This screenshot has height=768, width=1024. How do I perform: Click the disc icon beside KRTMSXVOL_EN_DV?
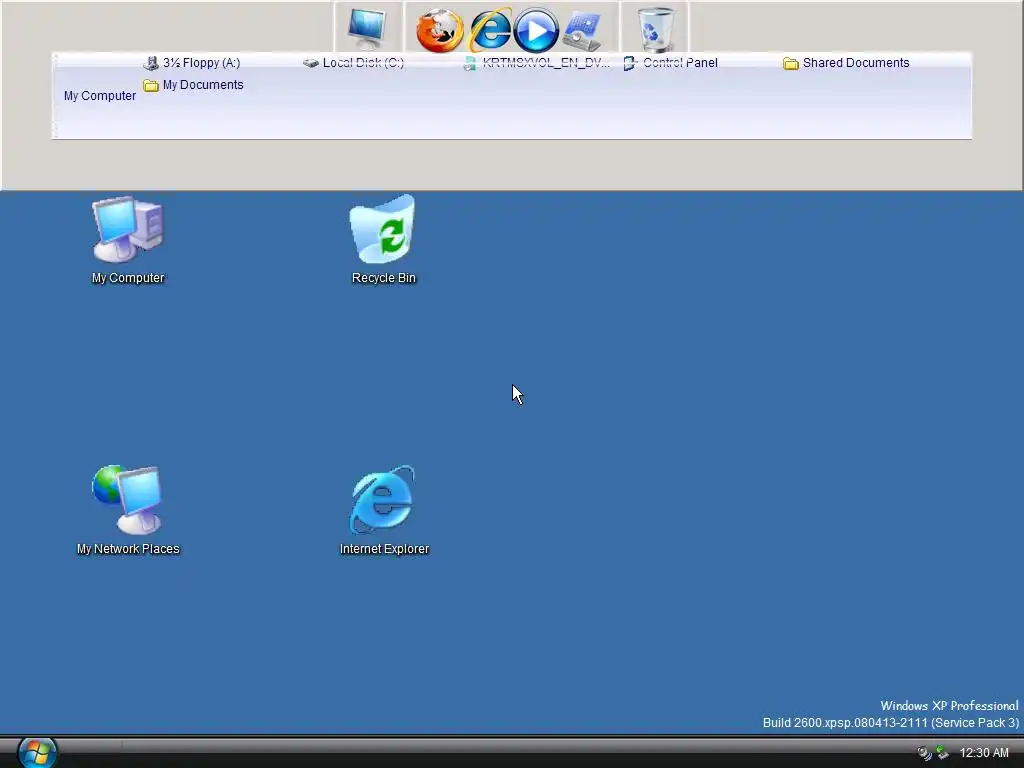(x=470, y=63)
